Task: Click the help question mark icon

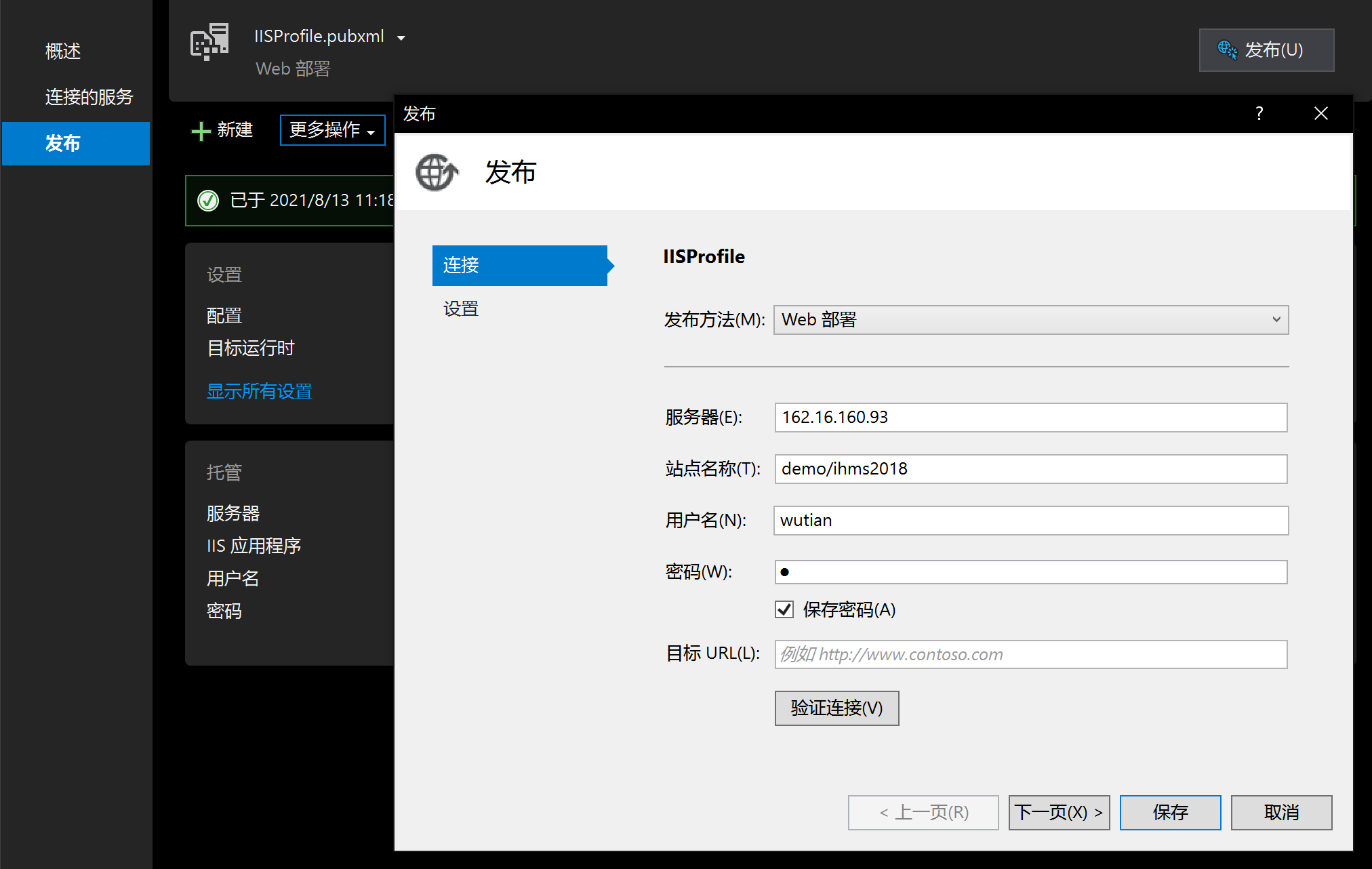Action: pyautogui.click(x=1259, y=113)
